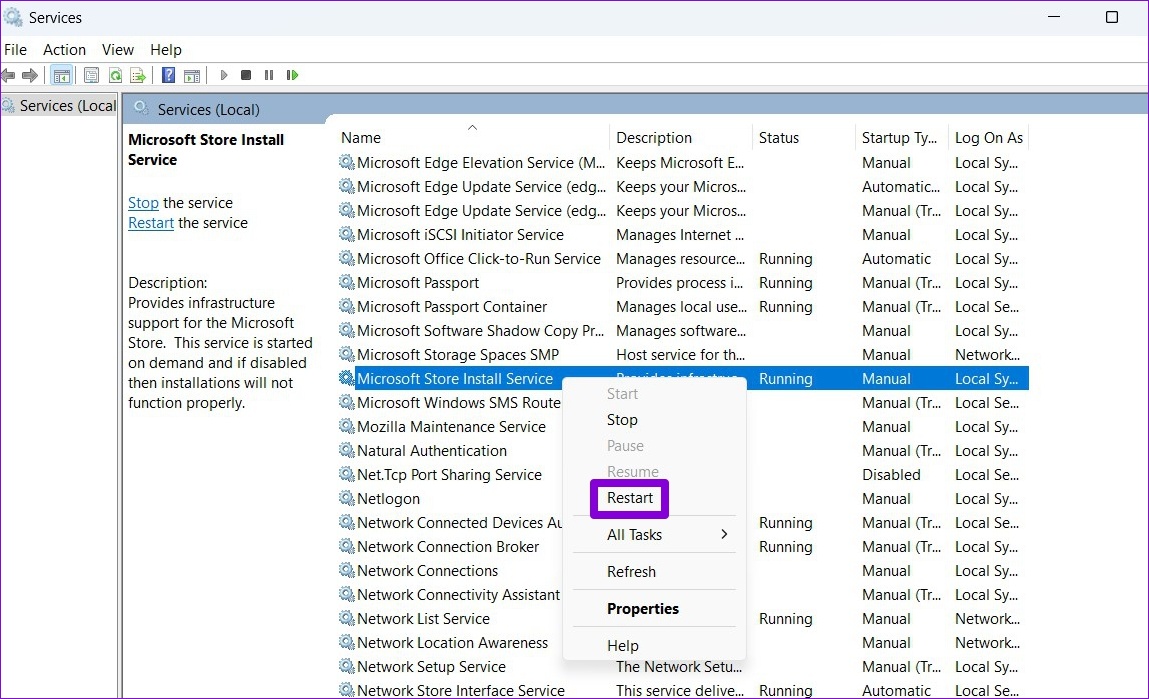Open help with the blue question-mark toolbar icon
Screen dimensions: 1149x699
[169, 75]
